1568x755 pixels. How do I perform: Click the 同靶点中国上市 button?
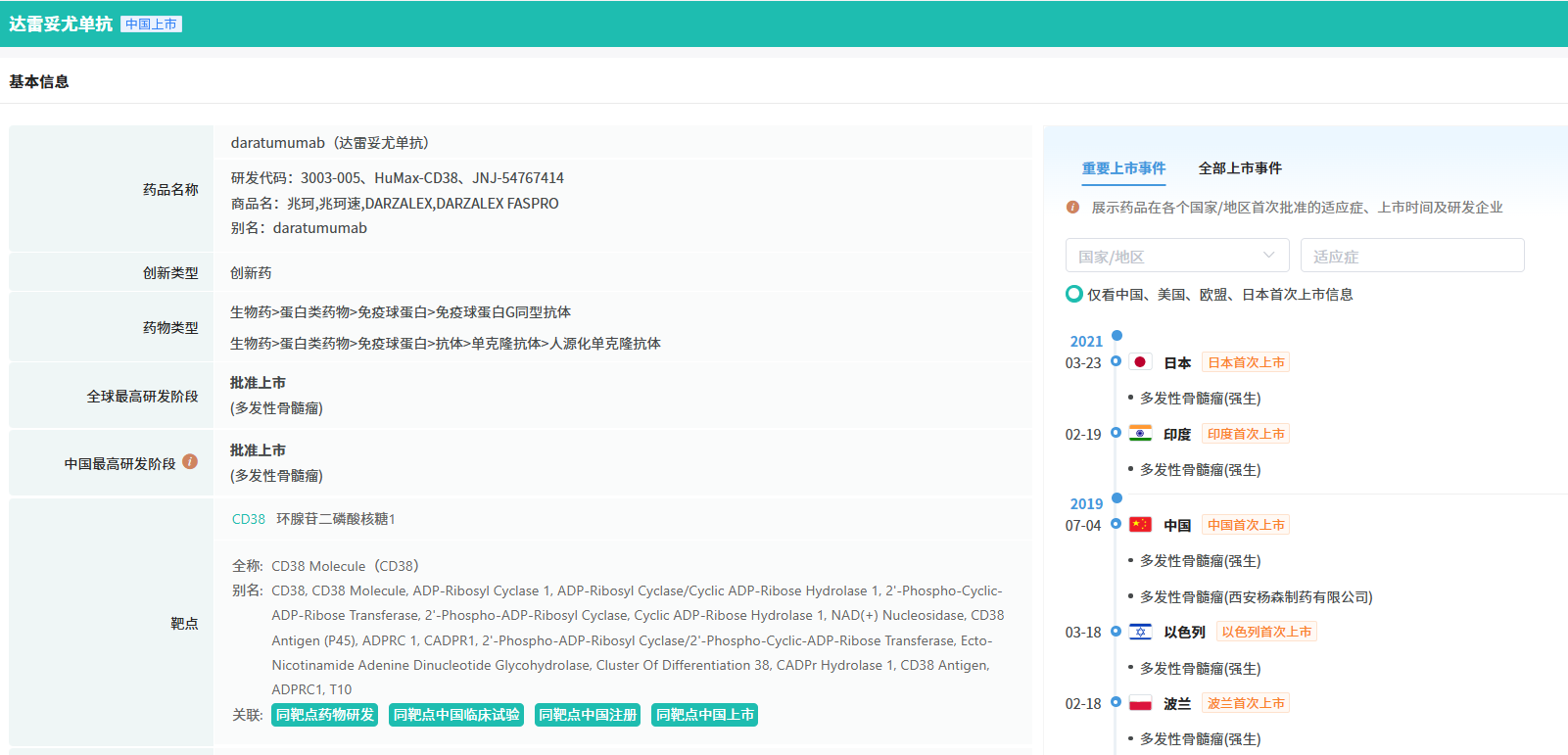pyautogui.click(x=704, y=715)
